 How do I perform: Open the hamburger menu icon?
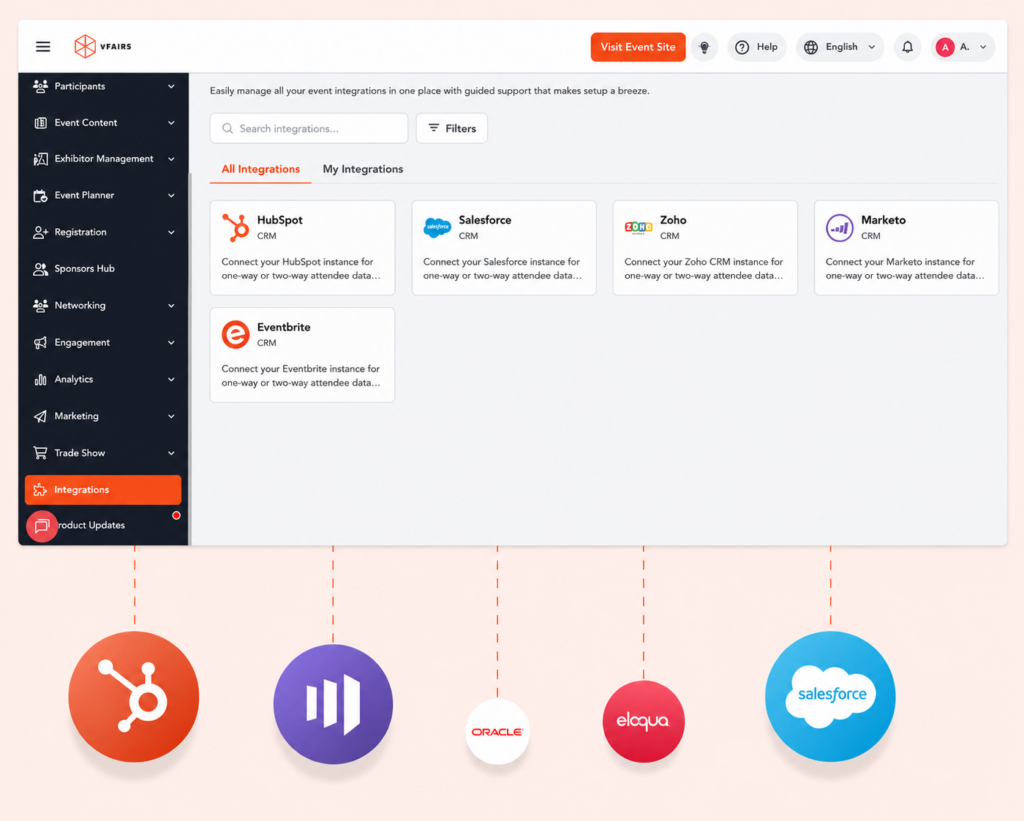coord(43,46)
